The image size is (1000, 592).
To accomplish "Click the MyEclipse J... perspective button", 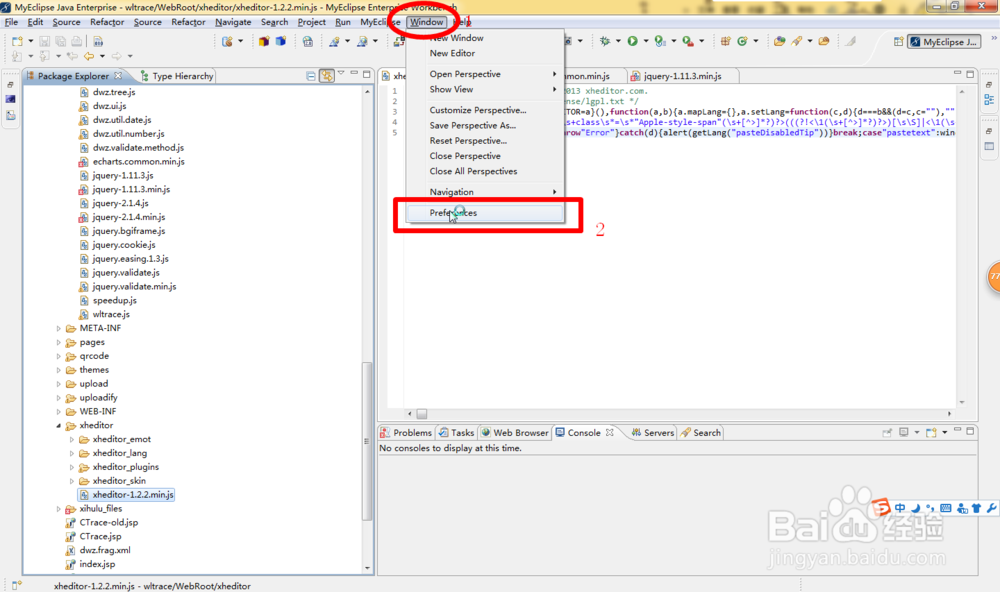I will click(944, 42).
